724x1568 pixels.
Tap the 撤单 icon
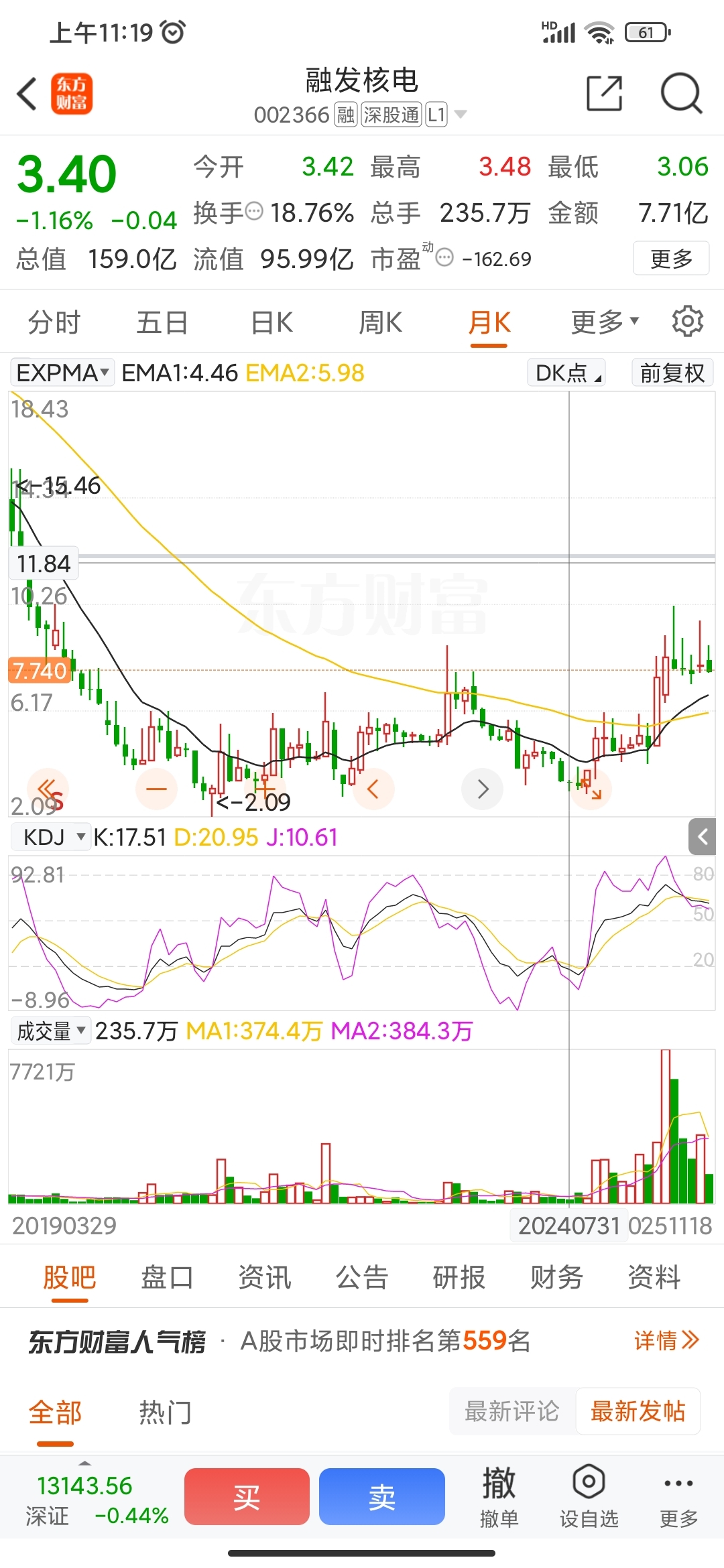click(499, 1496)
